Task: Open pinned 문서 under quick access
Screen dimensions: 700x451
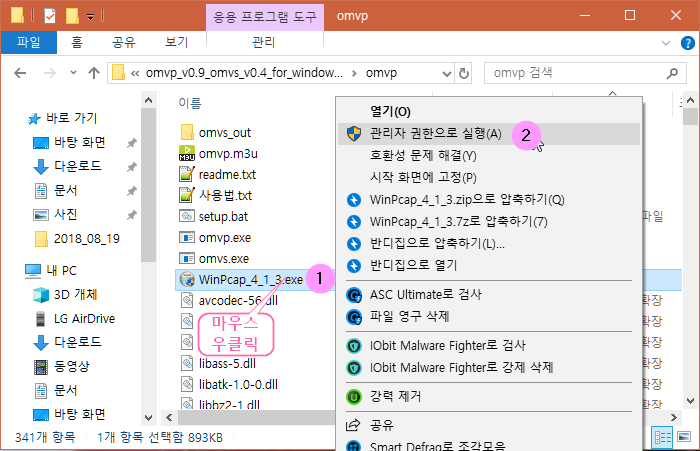Action: (x=66, y=191)
